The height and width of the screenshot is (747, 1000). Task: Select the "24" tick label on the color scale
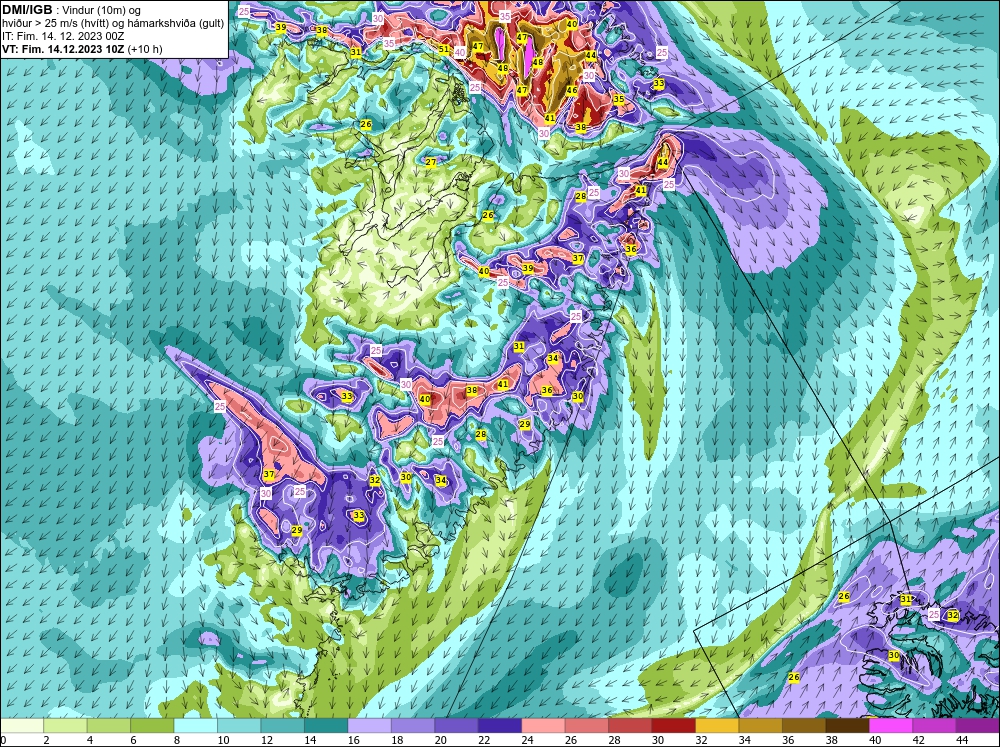pyautogui.click(x=527, y=741)
